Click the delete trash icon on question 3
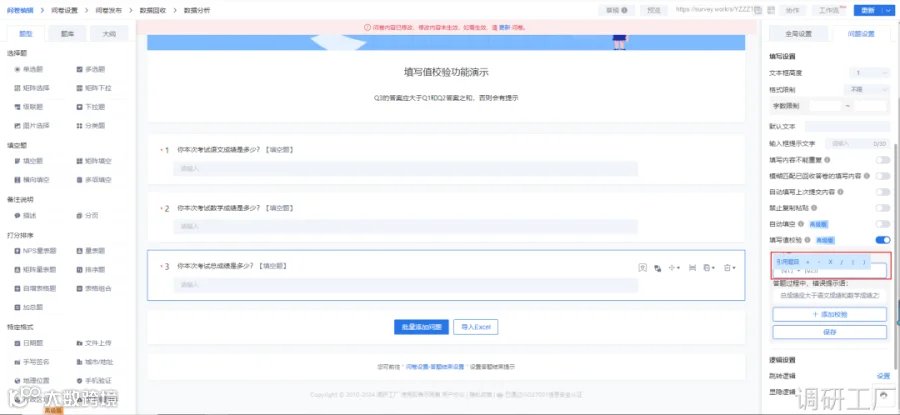Image resolution: width=900 pixels, height=415 pixels. tap(727, 267)
